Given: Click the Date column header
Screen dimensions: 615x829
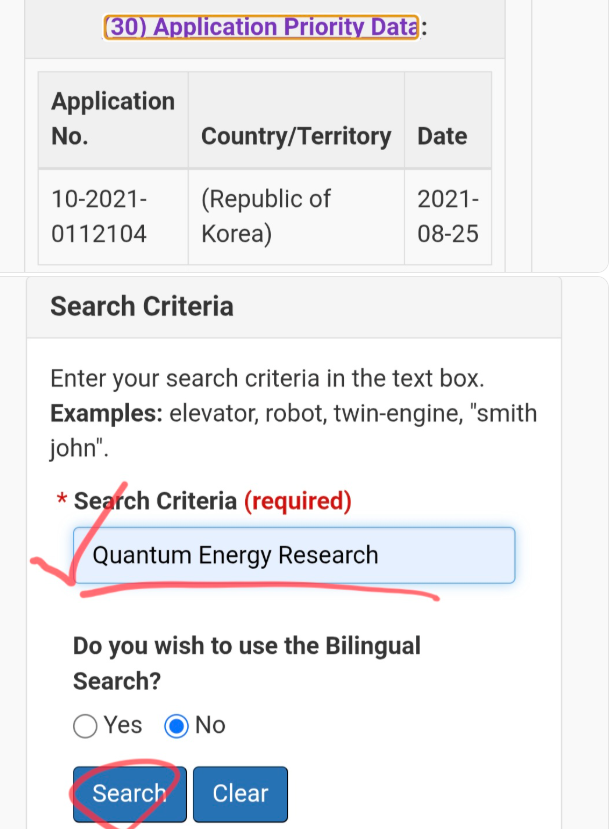Looking at the screenshot, I should click(x=442, y=136).
